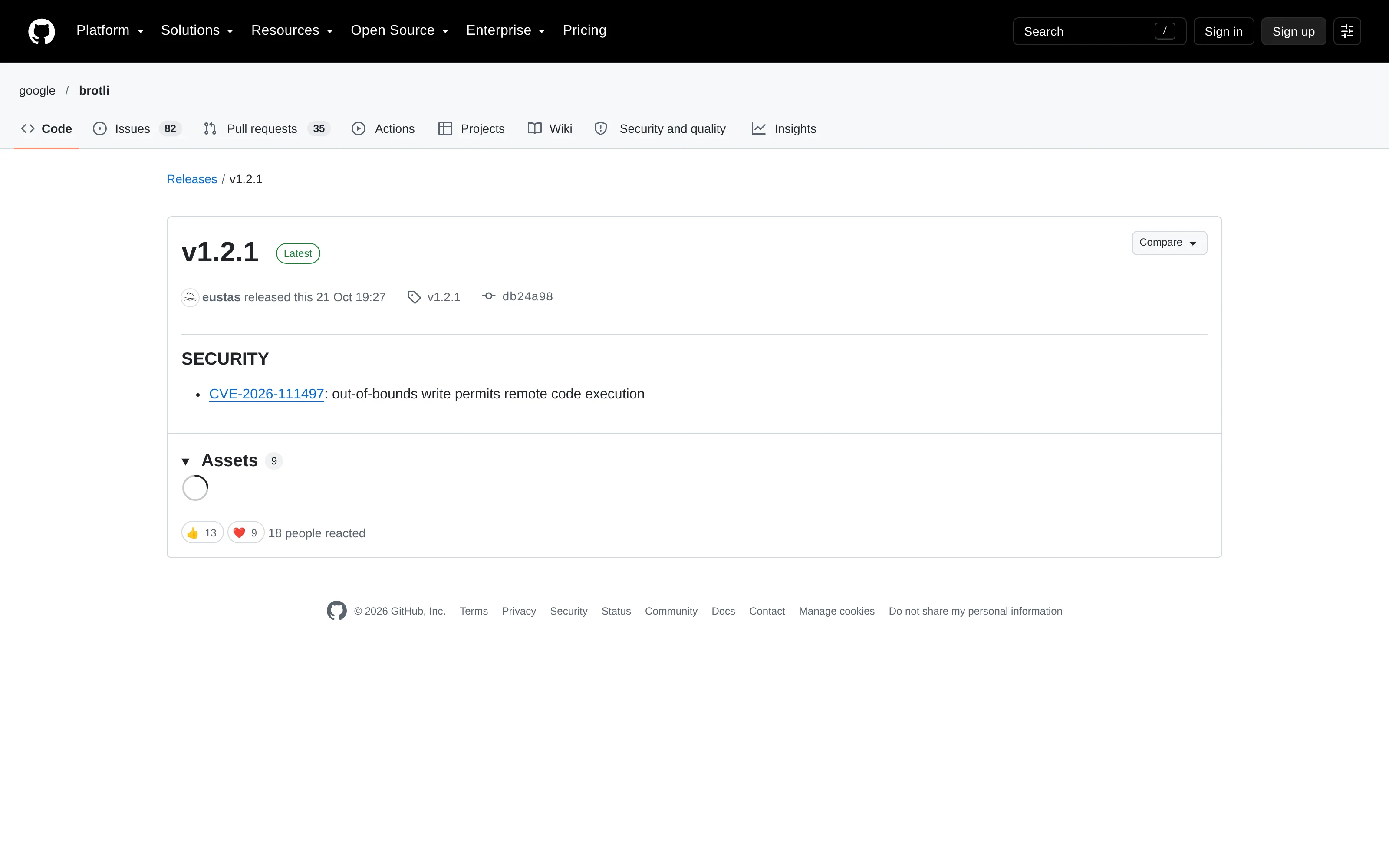
Task: Expand the Enterprise menu
Action: click(x=505, y=30)
